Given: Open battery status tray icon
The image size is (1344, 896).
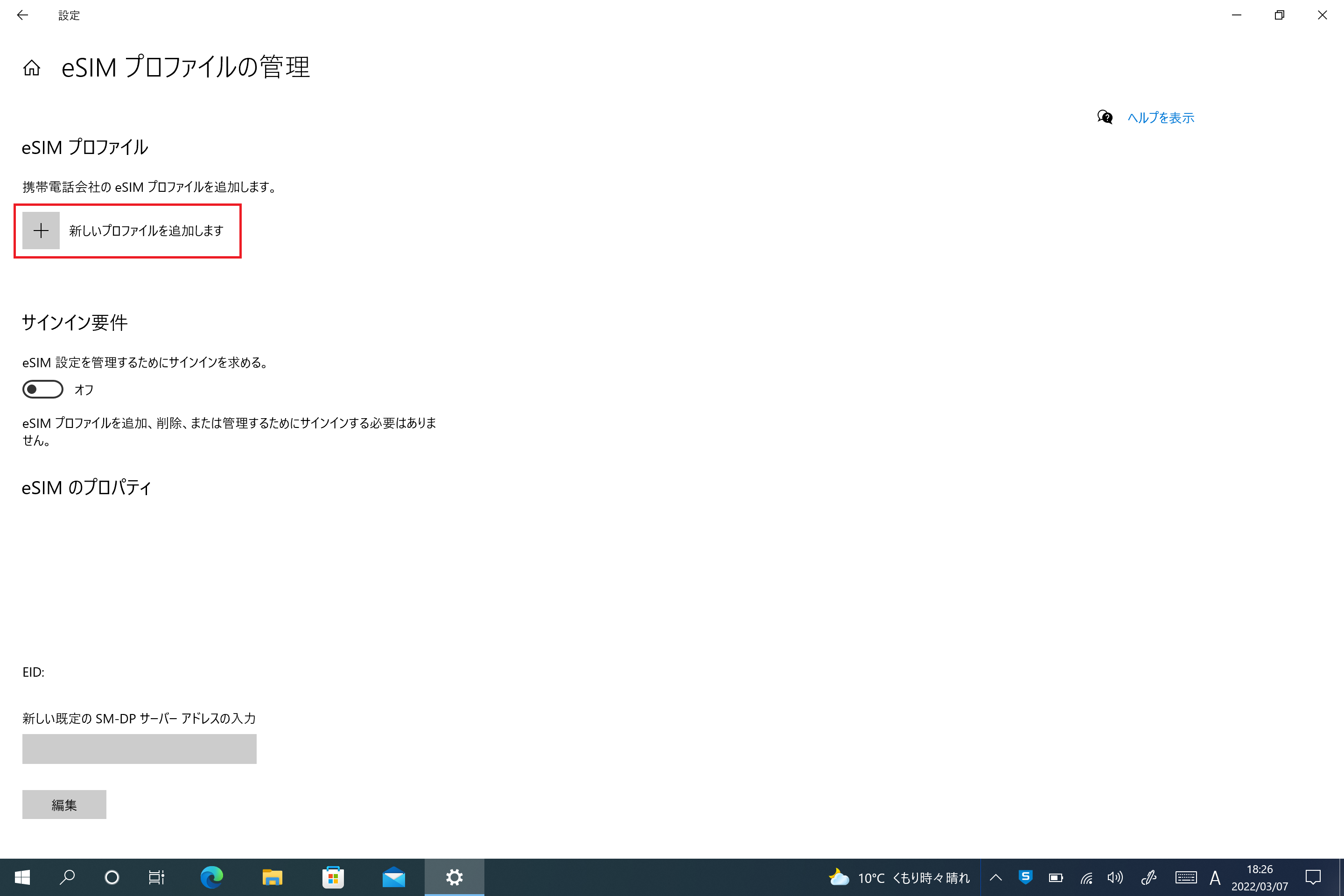Looking at the screenshot, I should 1056,877.
